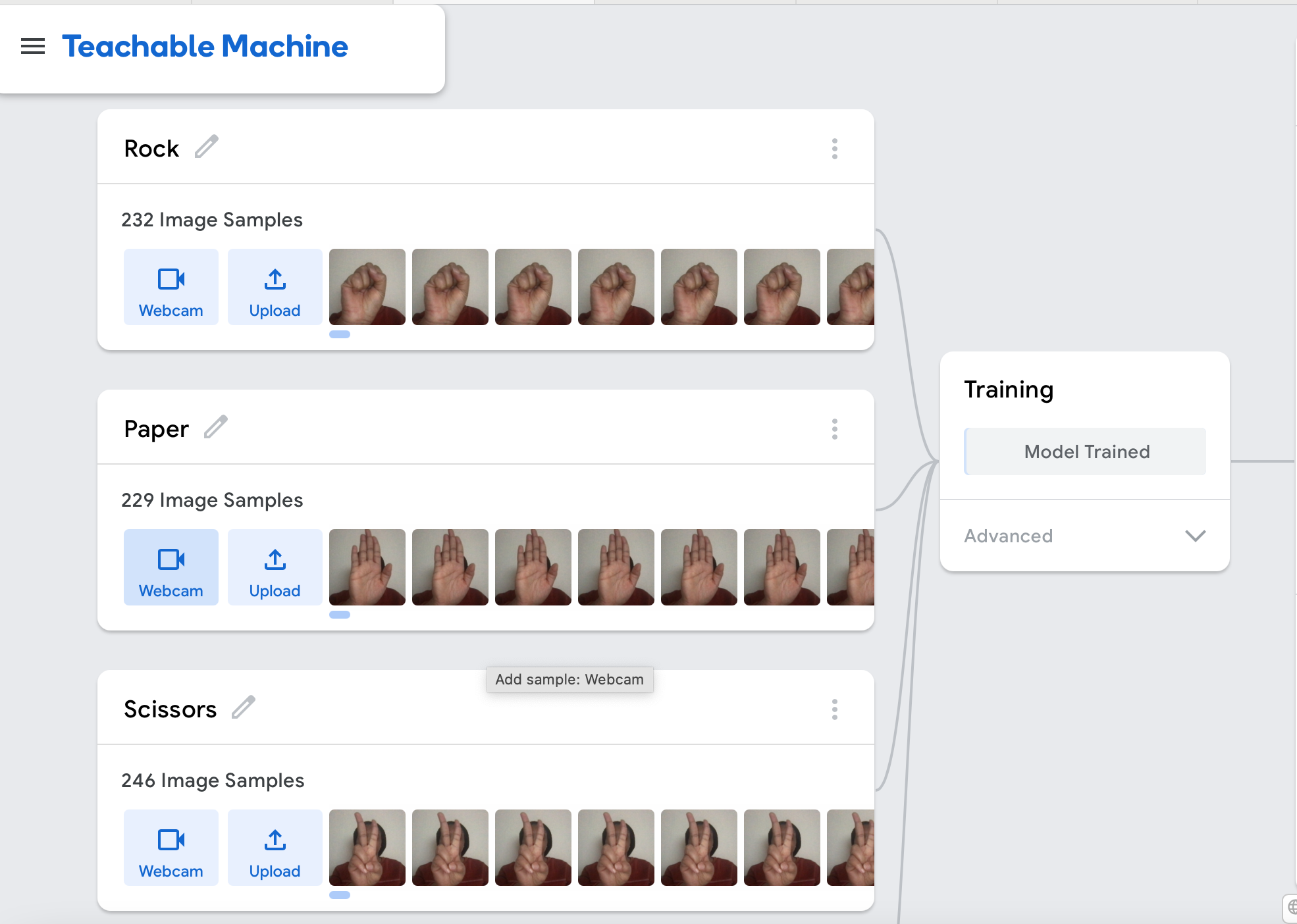Edit the Scissors class name
This screenshot has height=924, width=1297.
click(243, 707)
